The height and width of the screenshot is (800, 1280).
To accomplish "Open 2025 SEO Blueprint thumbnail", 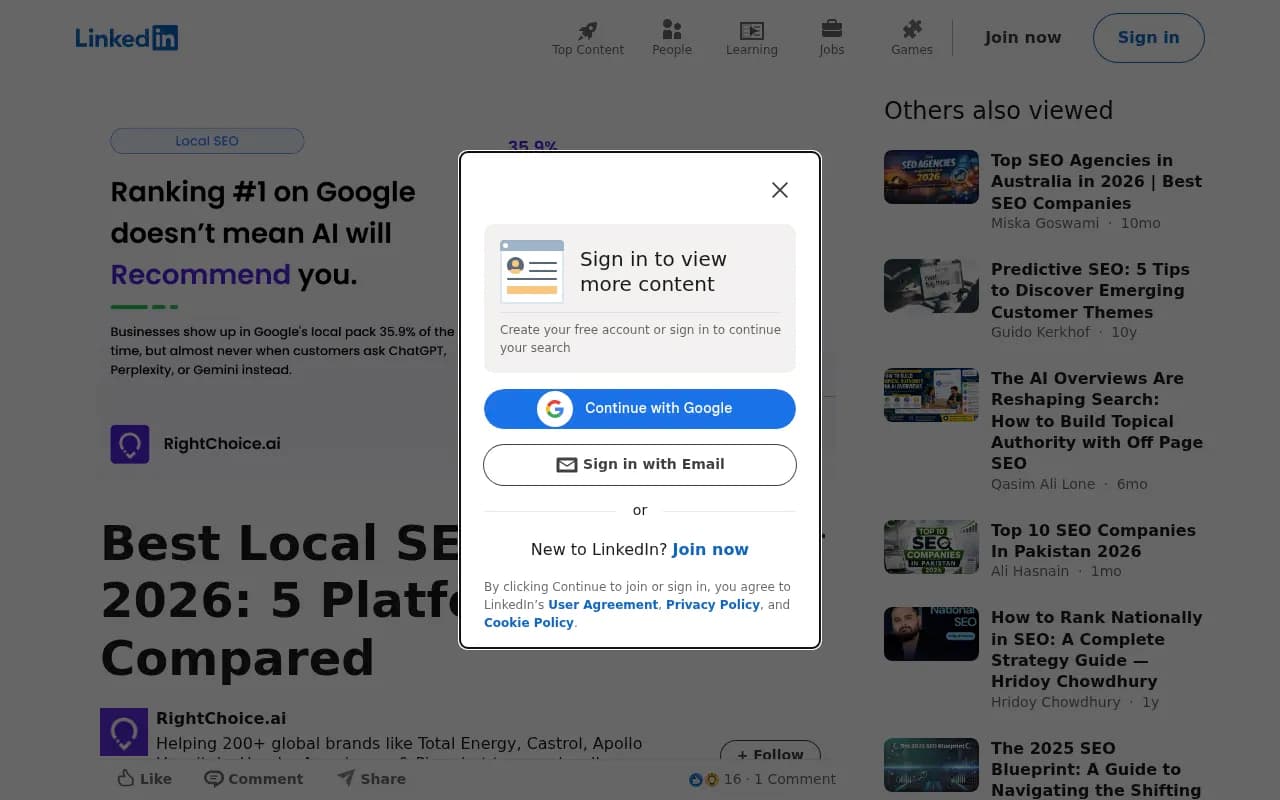I will pyautogui.click(x=931, y=765).
